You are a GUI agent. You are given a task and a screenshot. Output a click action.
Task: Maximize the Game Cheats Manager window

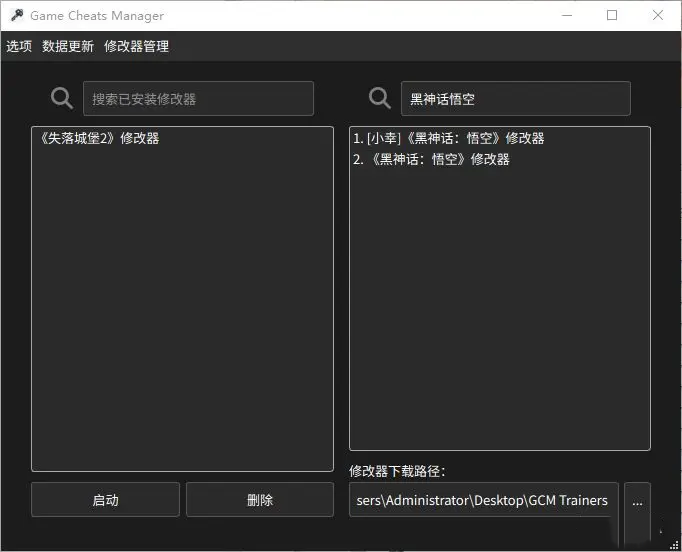(612, 16)
